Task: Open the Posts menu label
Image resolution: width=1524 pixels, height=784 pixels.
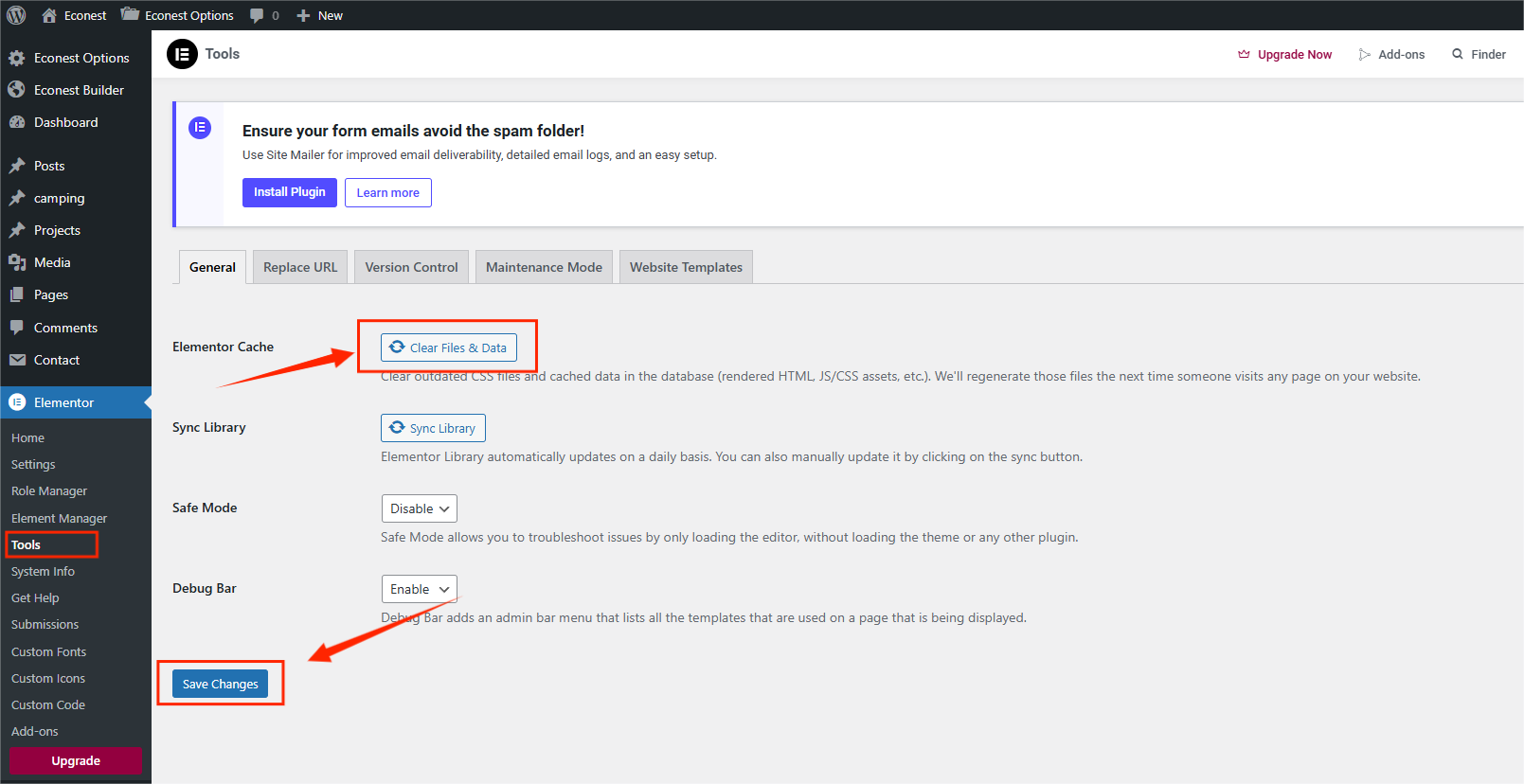Action: 49,166
